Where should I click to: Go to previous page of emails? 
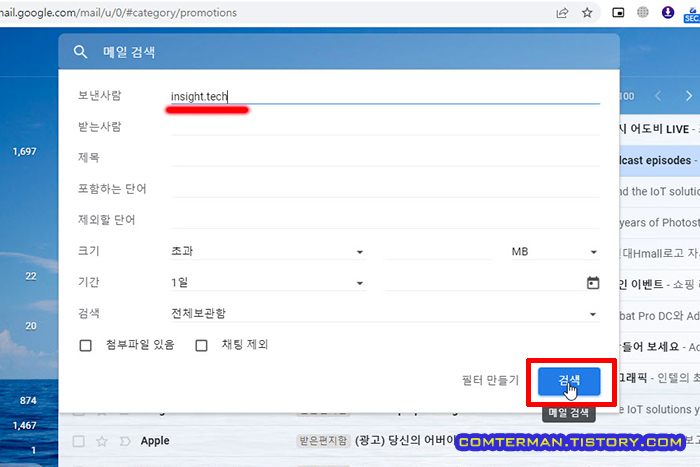click(658, 96)
